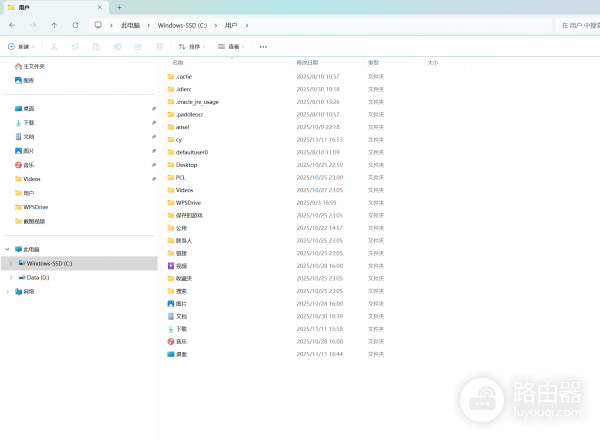Viewport: 600px width, 440px height.
Task: Open the 新建 (New) dropdown
Action: click(x=21, y=47)
